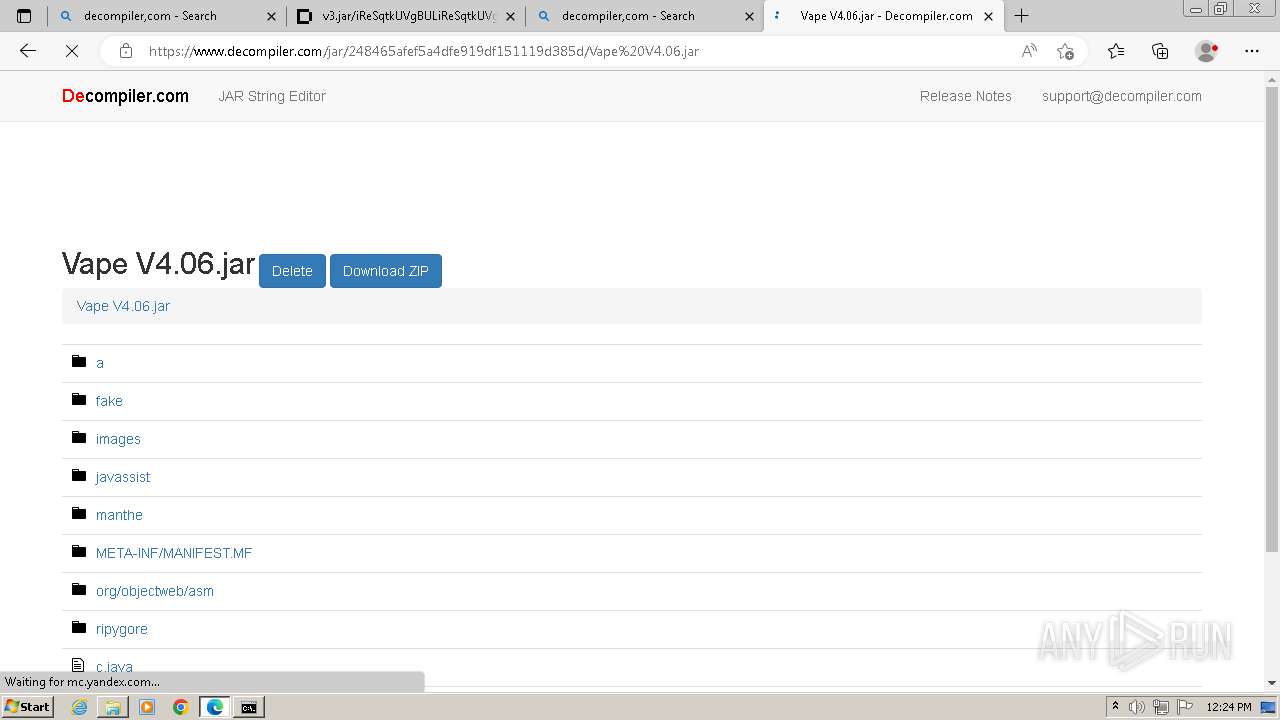Open the browser profile icon

click(1207, 51)
